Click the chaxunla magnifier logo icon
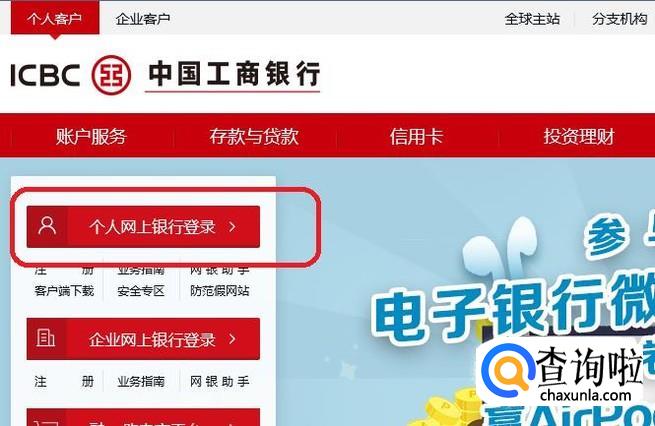Screen dimensions: 655x426 (507, 370)
